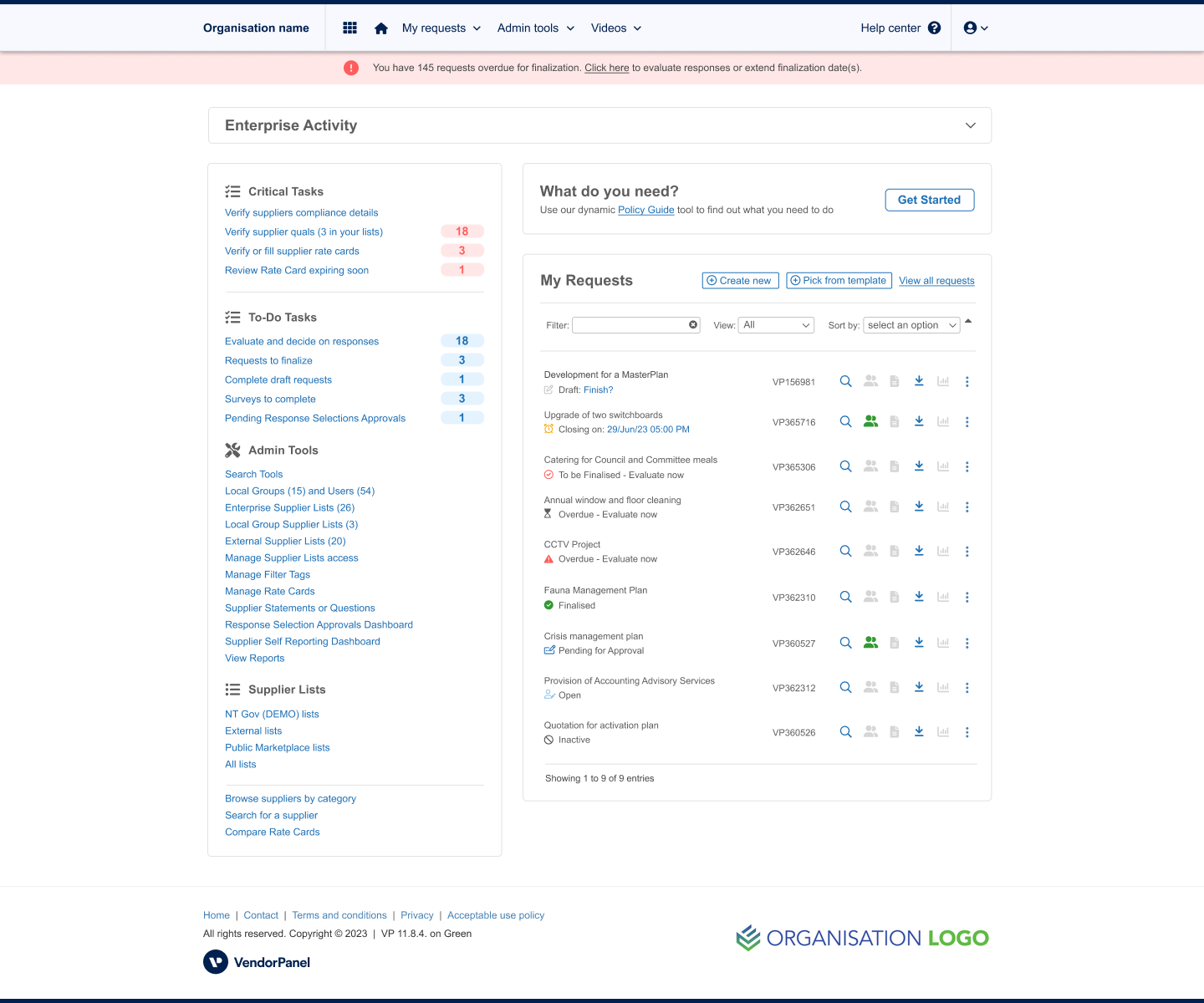Open My requests dropdown menu
Viewport: 1204px width, 1003px height.
[x=441, y=28]
